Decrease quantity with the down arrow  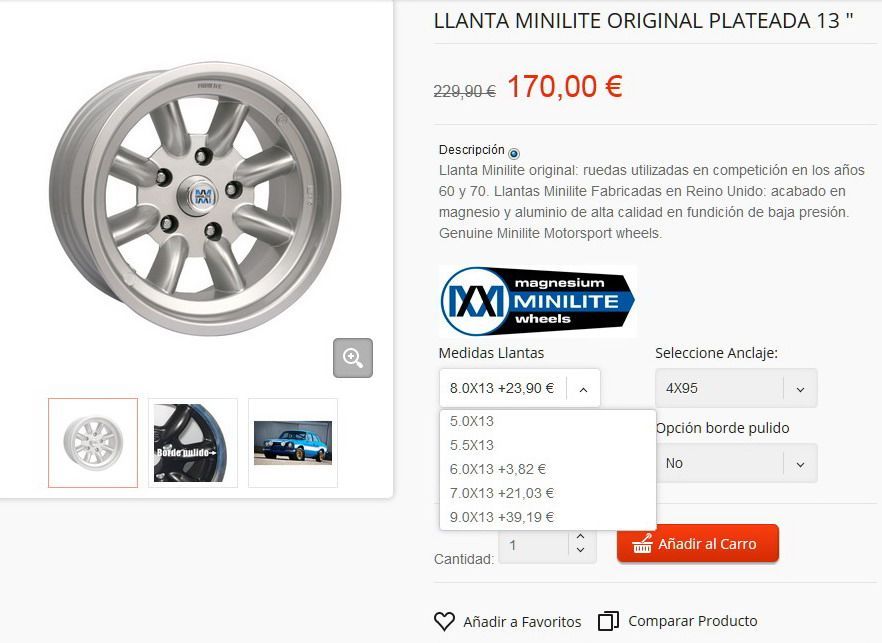580,550
